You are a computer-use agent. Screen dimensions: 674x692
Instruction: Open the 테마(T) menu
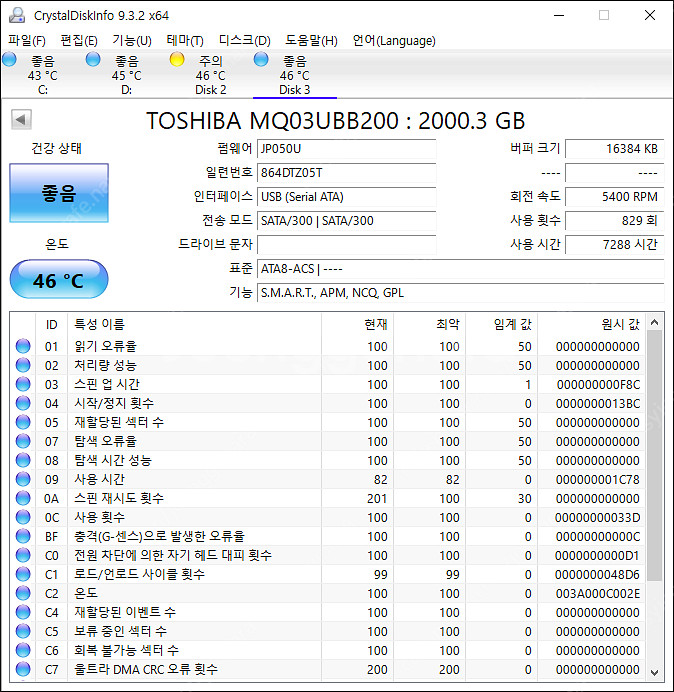[185, 41]
